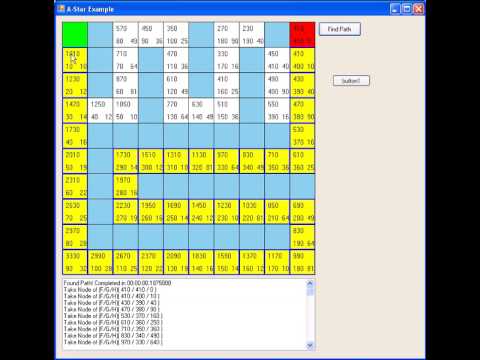Click the Find Path button
The width and height of the screenshot is (480, 360).
coord(340,29)
